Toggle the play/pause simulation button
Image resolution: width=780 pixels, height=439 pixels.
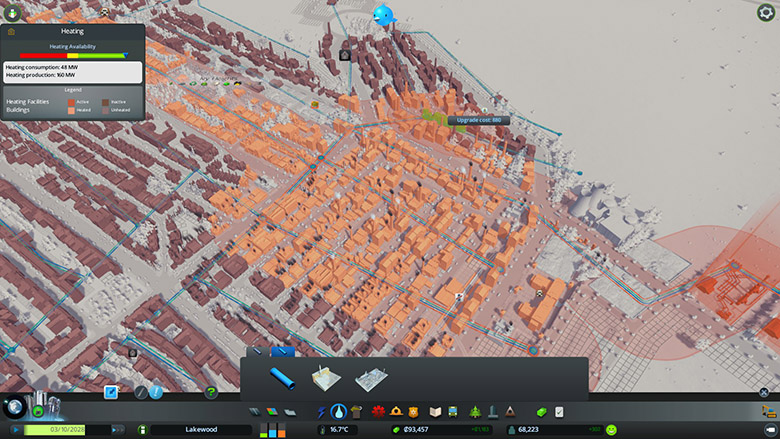coord(16,430)
